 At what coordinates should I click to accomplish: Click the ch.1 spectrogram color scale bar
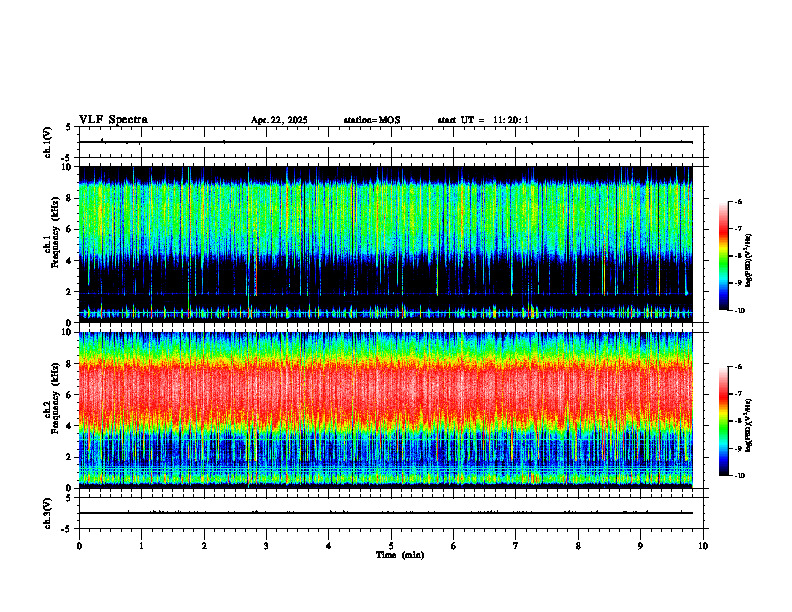click(x=724, y=256)
